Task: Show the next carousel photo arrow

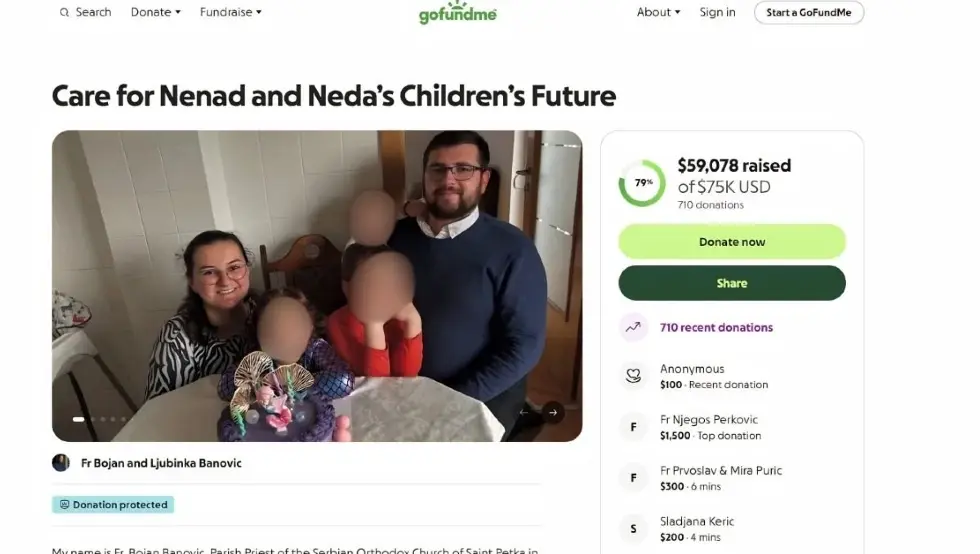Action: point(552,411)
